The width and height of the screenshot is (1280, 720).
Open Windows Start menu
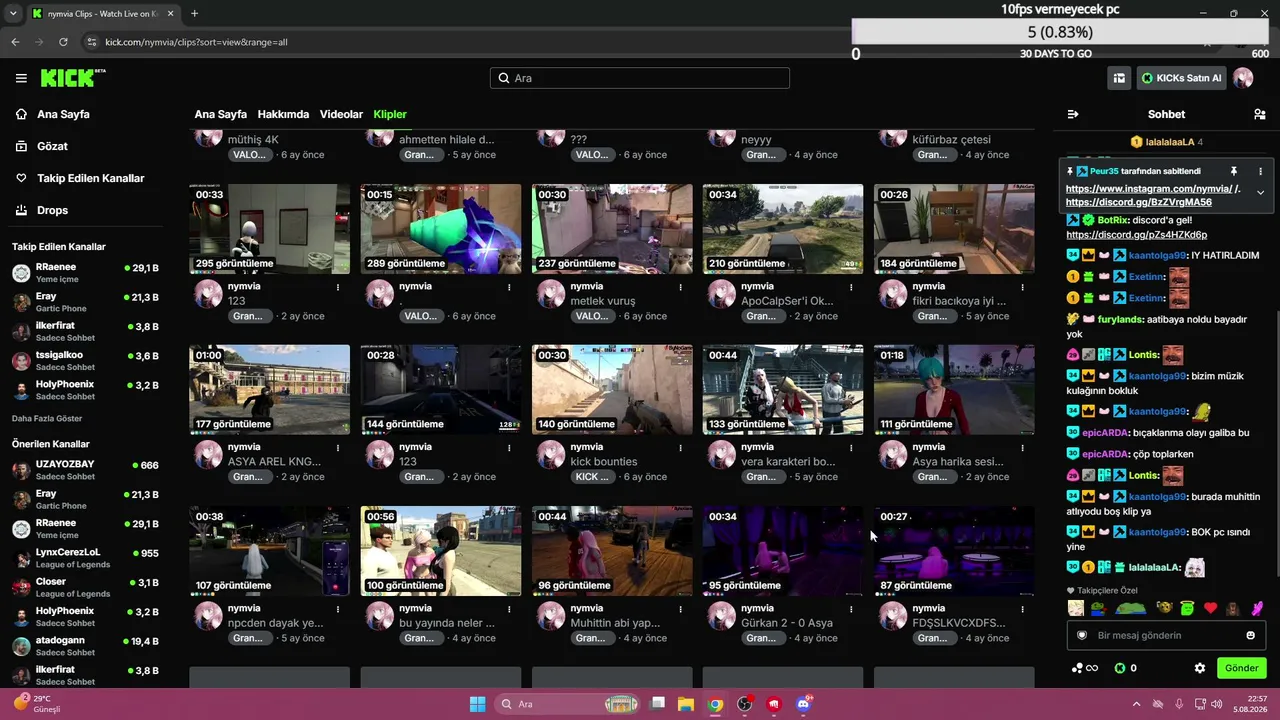point(477,704)
